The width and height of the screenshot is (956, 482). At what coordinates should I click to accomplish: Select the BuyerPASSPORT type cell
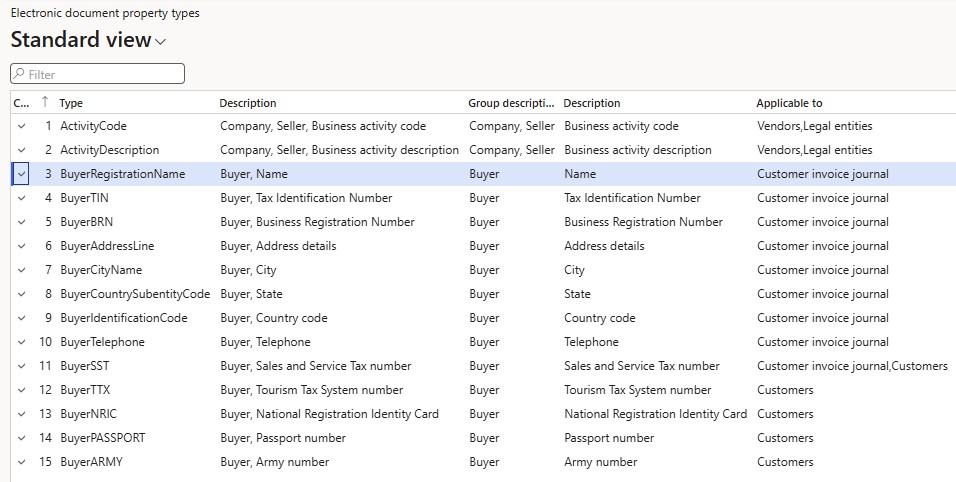(x=102, y=438)
